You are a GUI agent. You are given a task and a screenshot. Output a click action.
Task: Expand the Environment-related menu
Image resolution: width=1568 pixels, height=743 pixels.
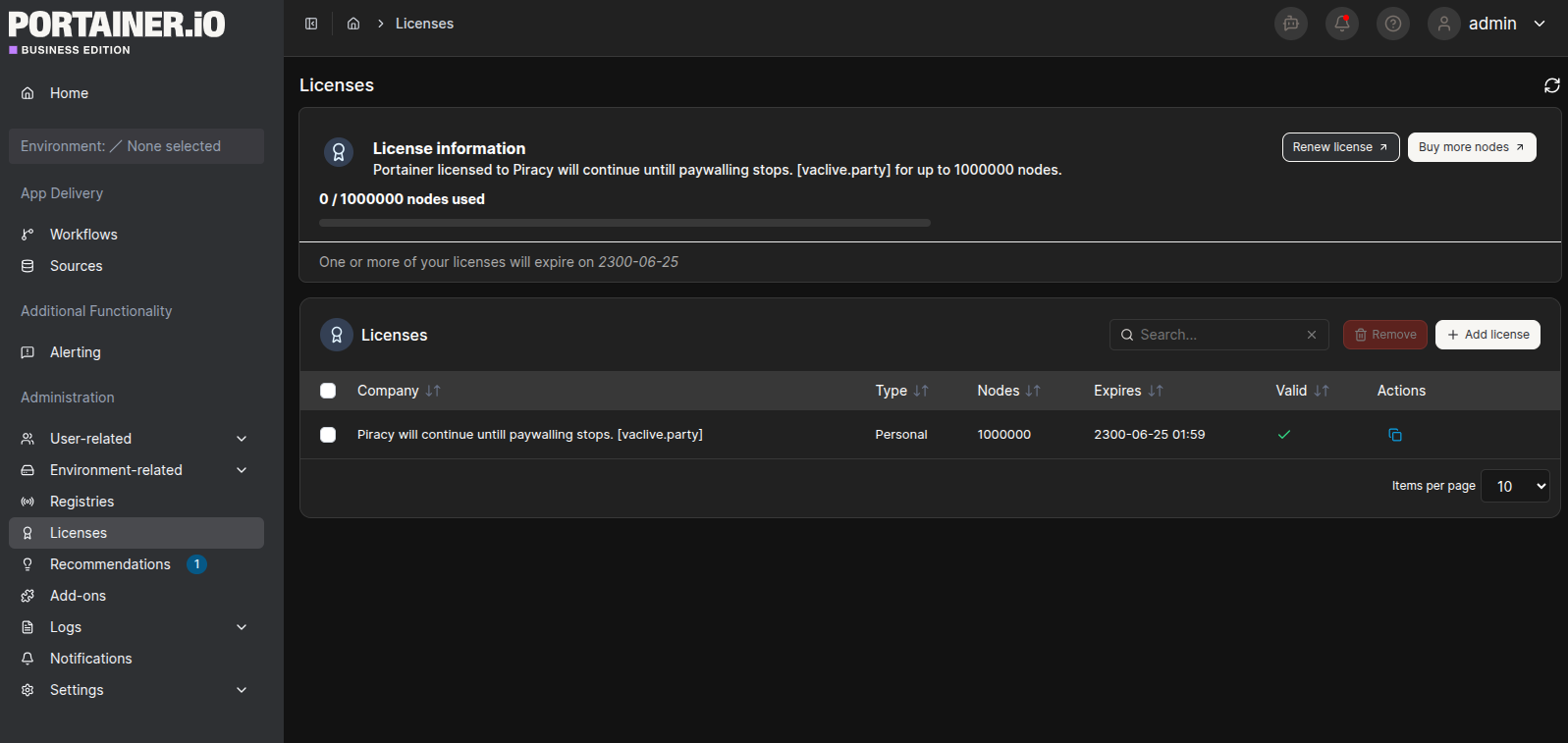coord(136,470)
